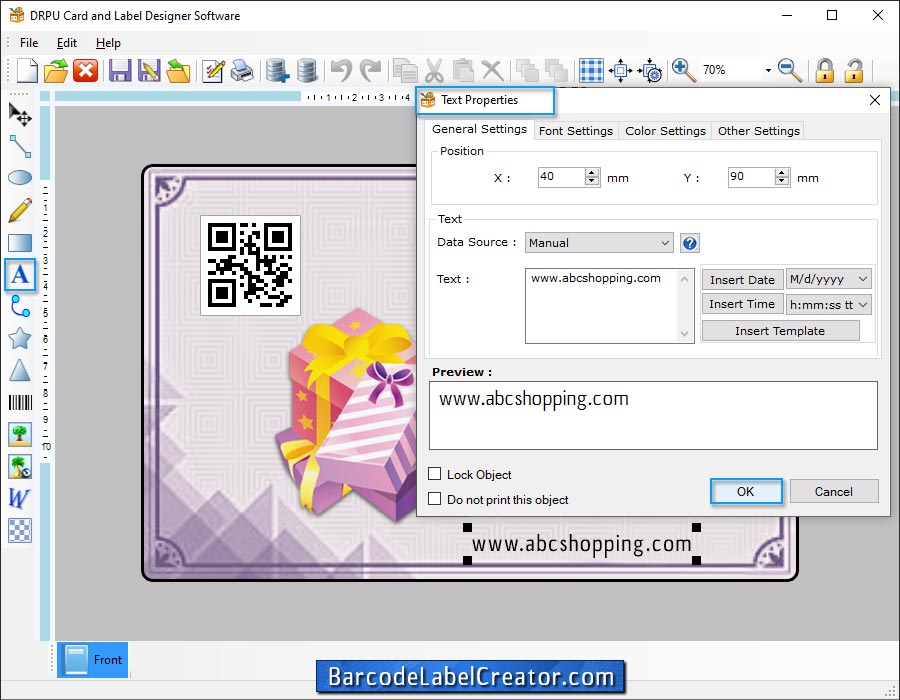The height and width of the screenshot is (700, 900).
Task: Click the export folder icon
Action: [x=178, y=71]
